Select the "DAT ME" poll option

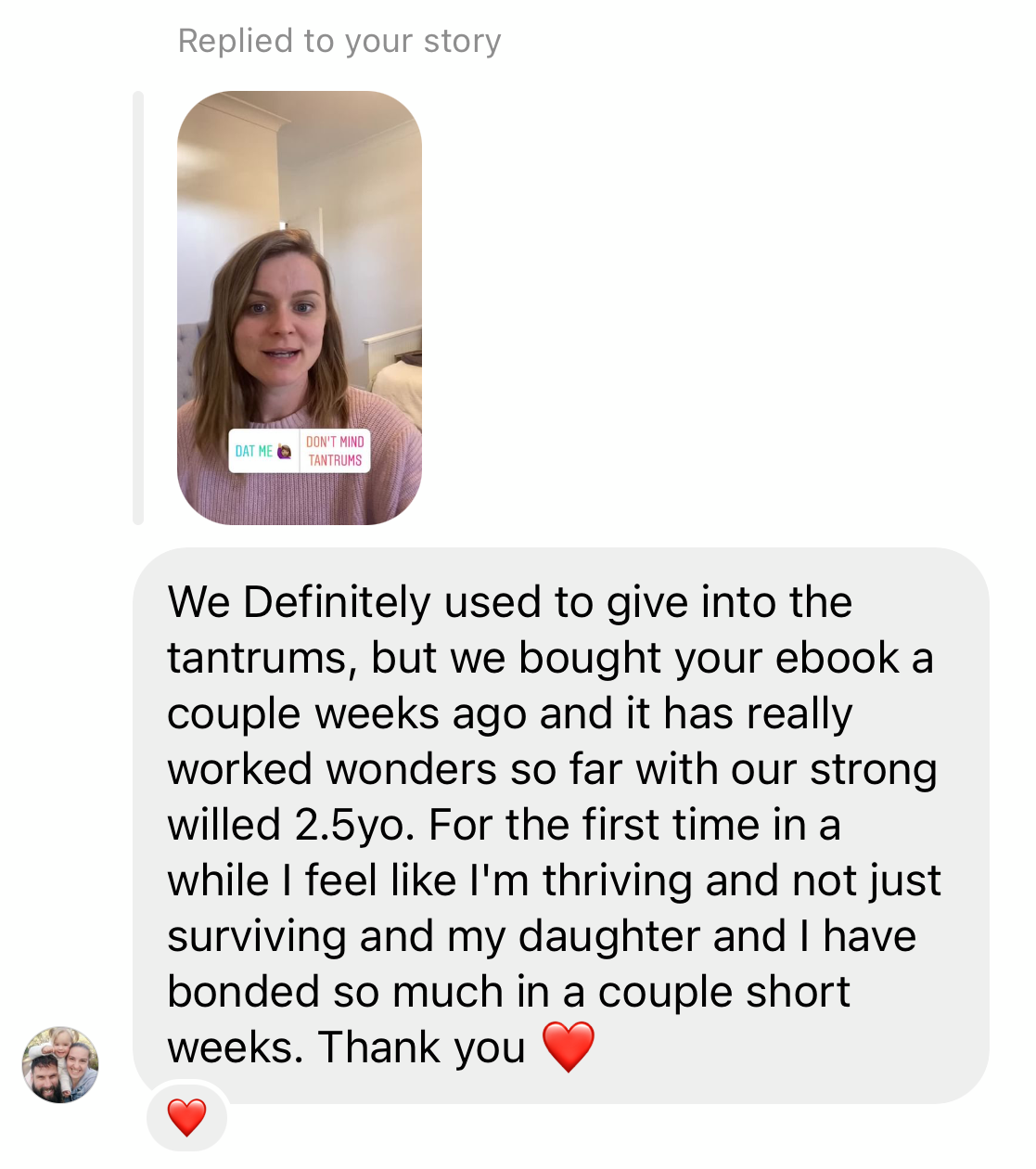coord(264,451)
